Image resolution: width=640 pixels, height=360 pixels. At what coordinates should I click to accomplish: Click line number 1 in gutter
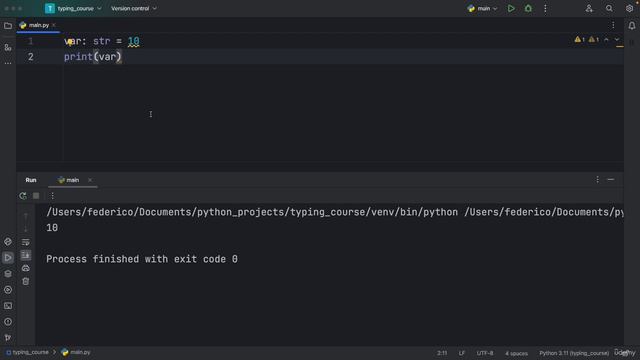click(30, 41)
